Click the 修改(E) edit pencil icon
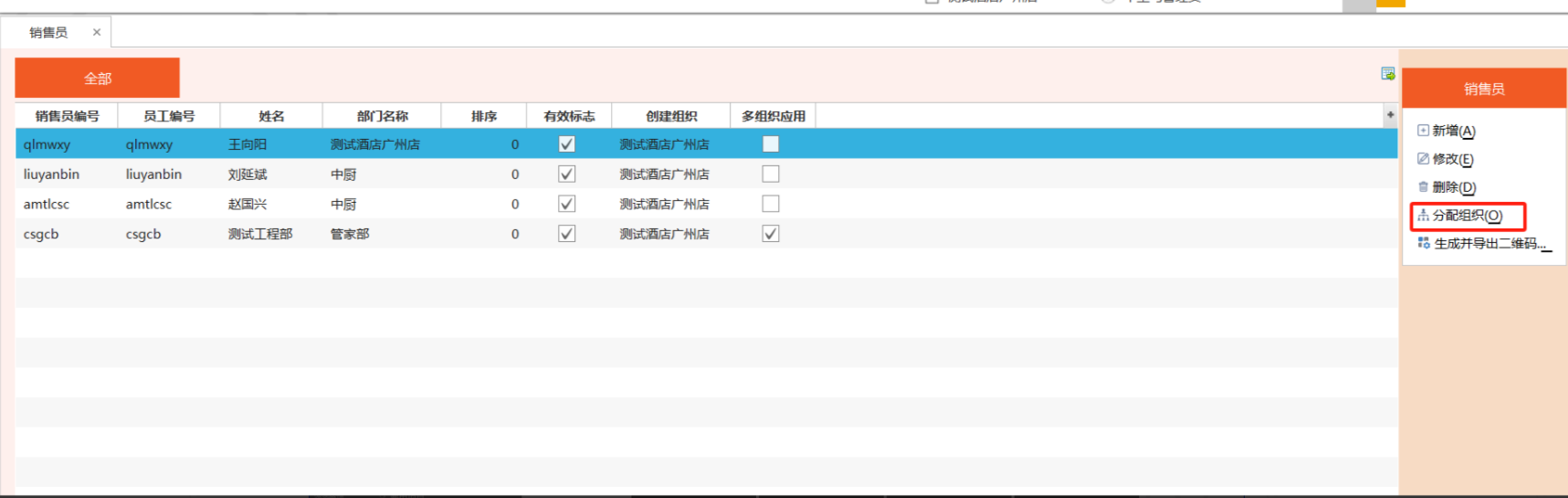This screenshot has height=498, width=1568. (x=1423, y=159)
